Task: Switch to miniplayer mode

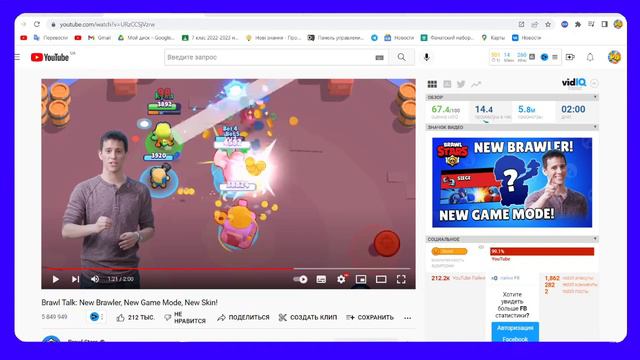Action: [x=361, y=279]
